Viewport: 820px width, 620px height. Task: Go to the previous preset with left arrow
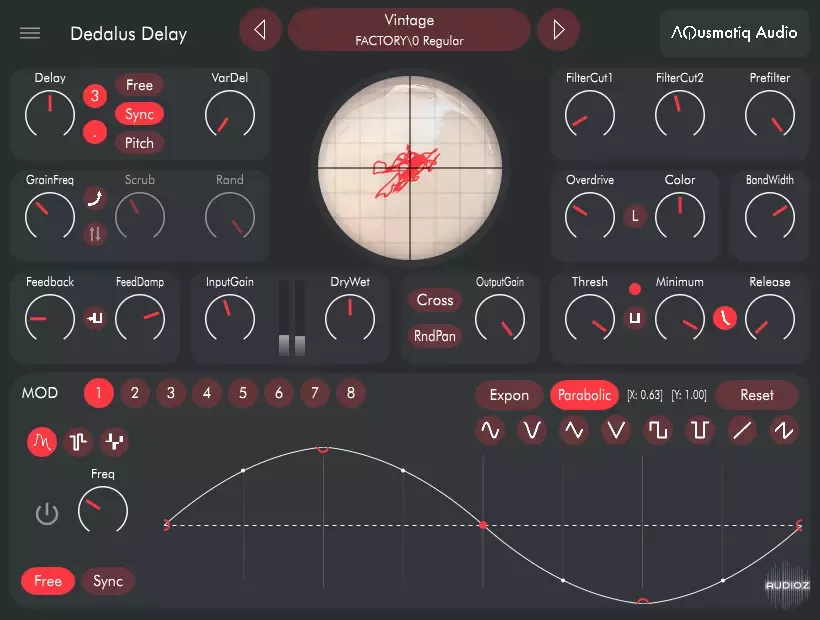pyautogui.click(x=260, y=30)
